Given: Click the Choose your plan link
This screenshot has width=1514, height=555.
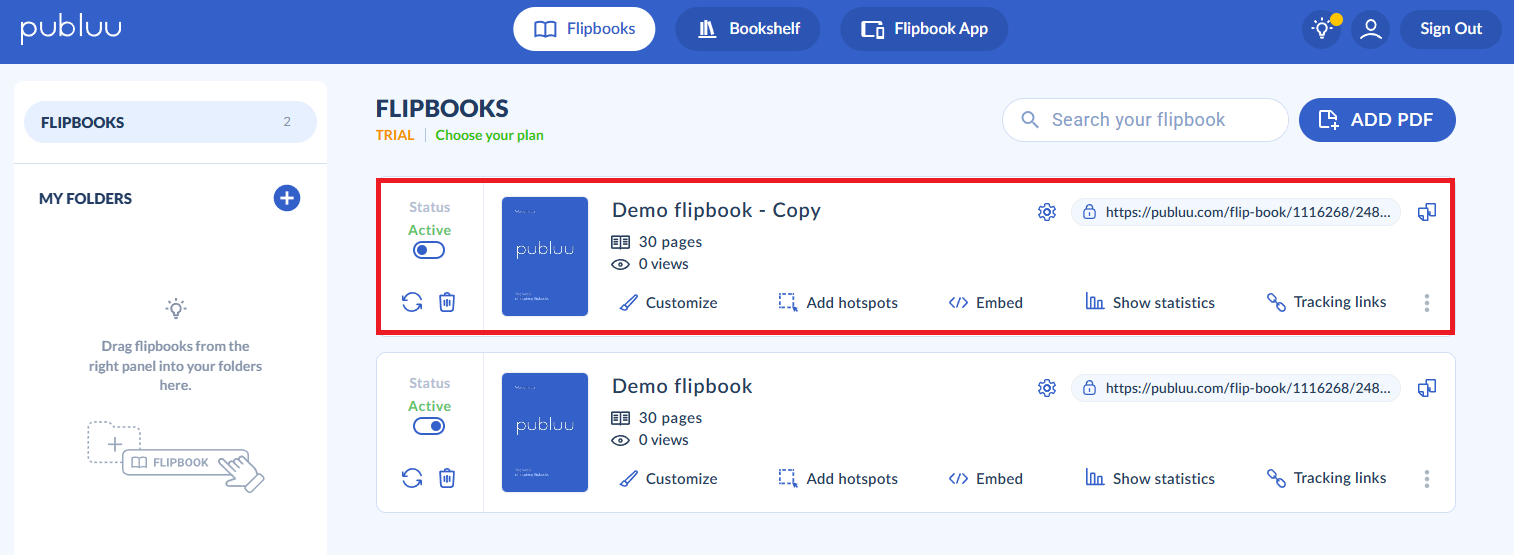Looking at the screenshot, I should [490, 135].
